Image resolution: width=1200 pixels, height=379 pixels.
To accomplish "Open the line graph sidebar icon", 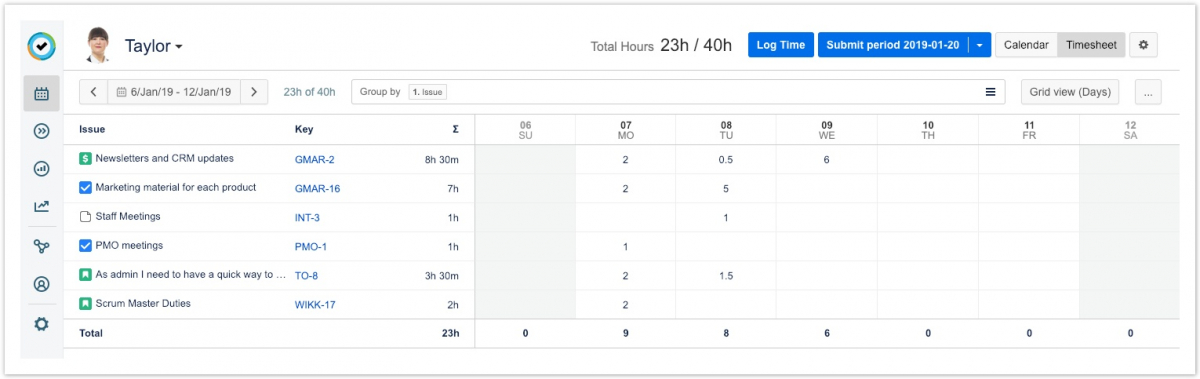I will 41,207.
